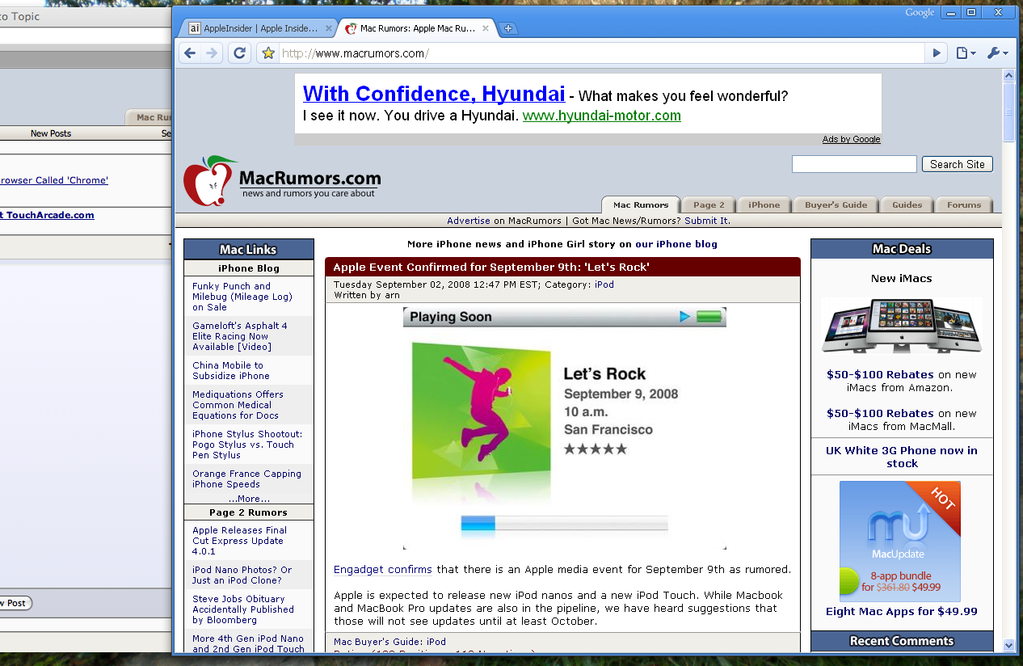This screenshot has height=666, width=1023.
Task: Focus the site search text box
Action: (854, 164)
